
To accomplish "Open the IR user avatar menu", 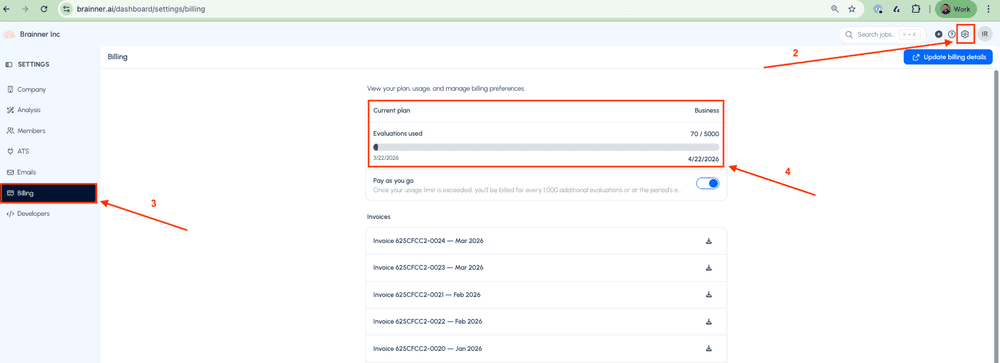I will pyautogui.click(x=985, y=34).
